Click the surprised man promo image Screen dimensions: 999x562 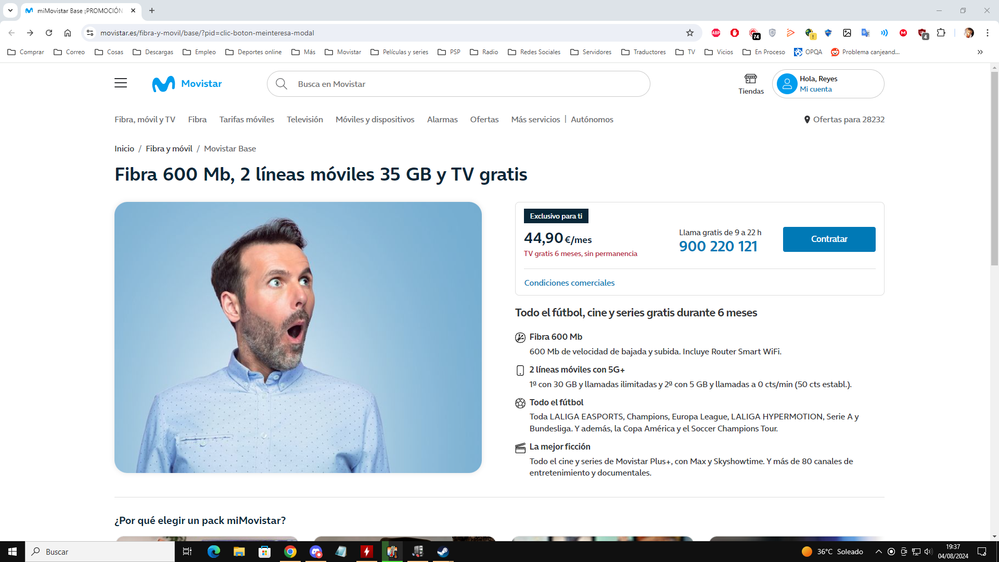[298, 337]
